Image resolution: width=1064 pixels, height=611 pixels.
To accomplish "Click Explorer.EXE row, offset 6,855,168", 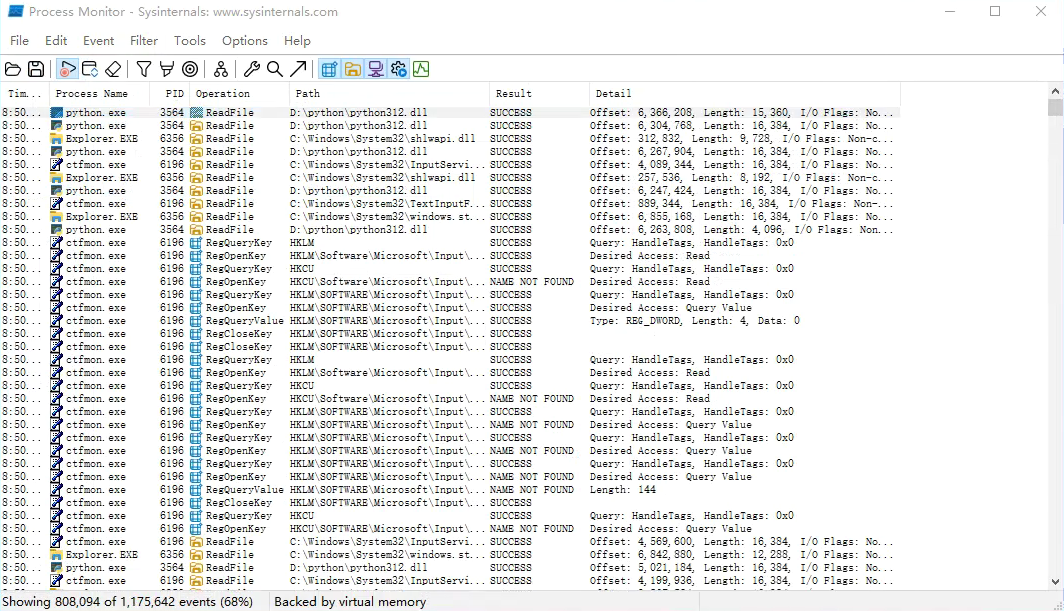I will click(x=451, y=217).
